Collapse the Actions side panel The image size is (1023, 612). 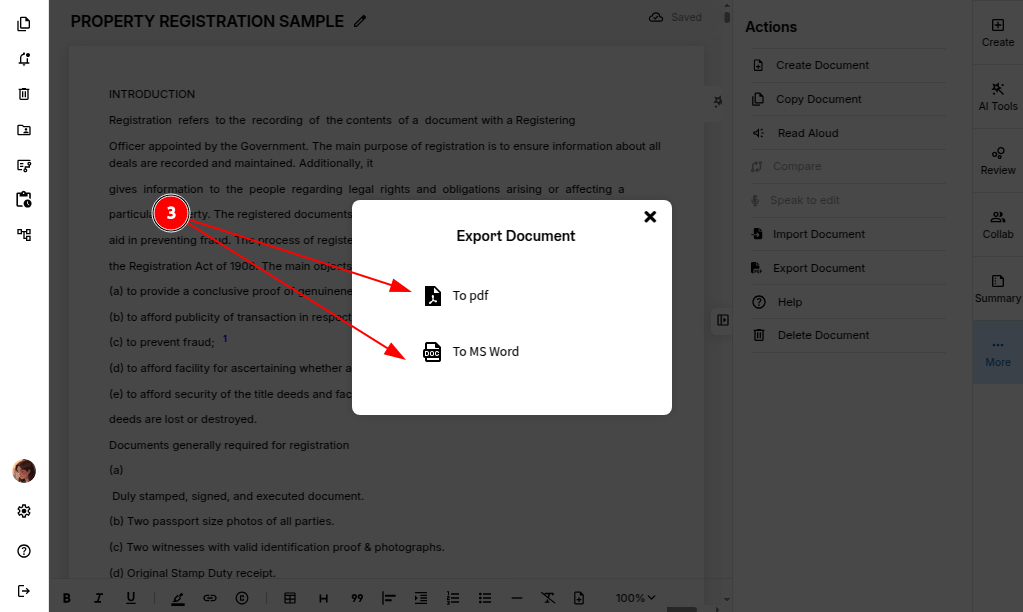point(723,320)
